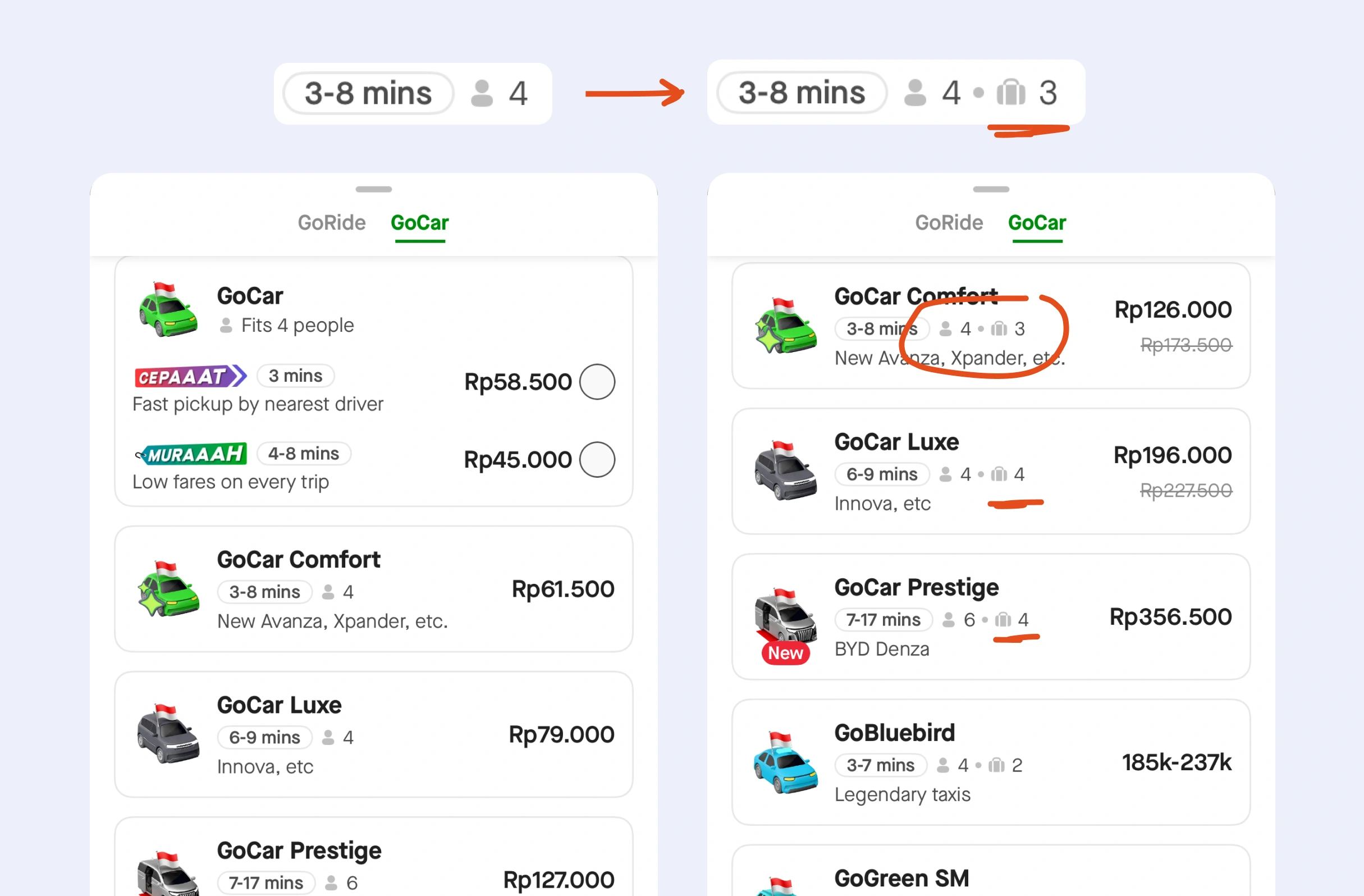This screenshot has width=1364, height=896.
Task: Grab the right panel sheet drag handle
Action: pyautogui.click(x=991, y=189)
